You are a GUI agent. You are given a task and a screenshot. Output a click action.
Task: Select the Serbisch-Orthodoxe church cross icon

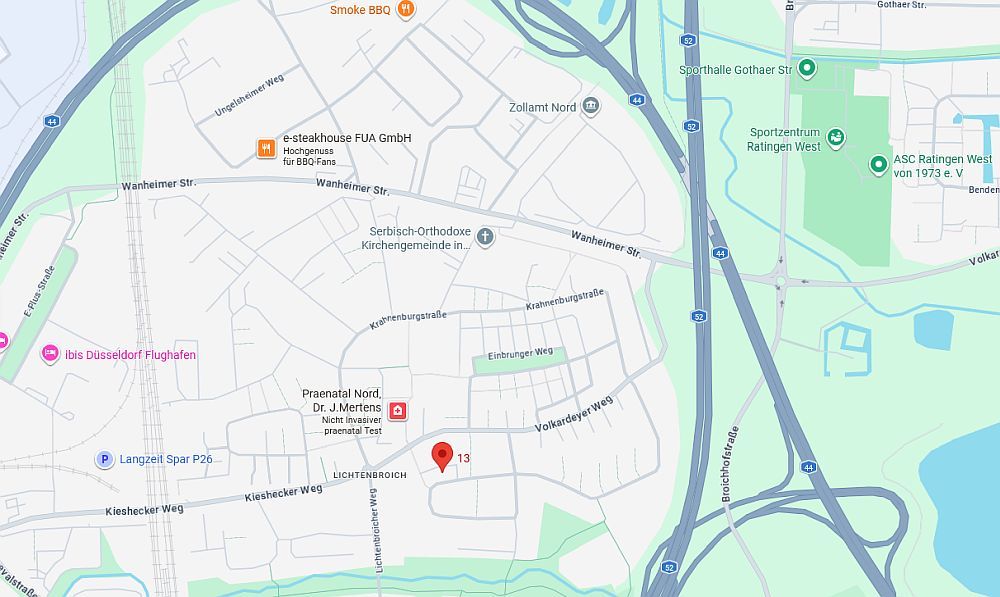point(485,237)
